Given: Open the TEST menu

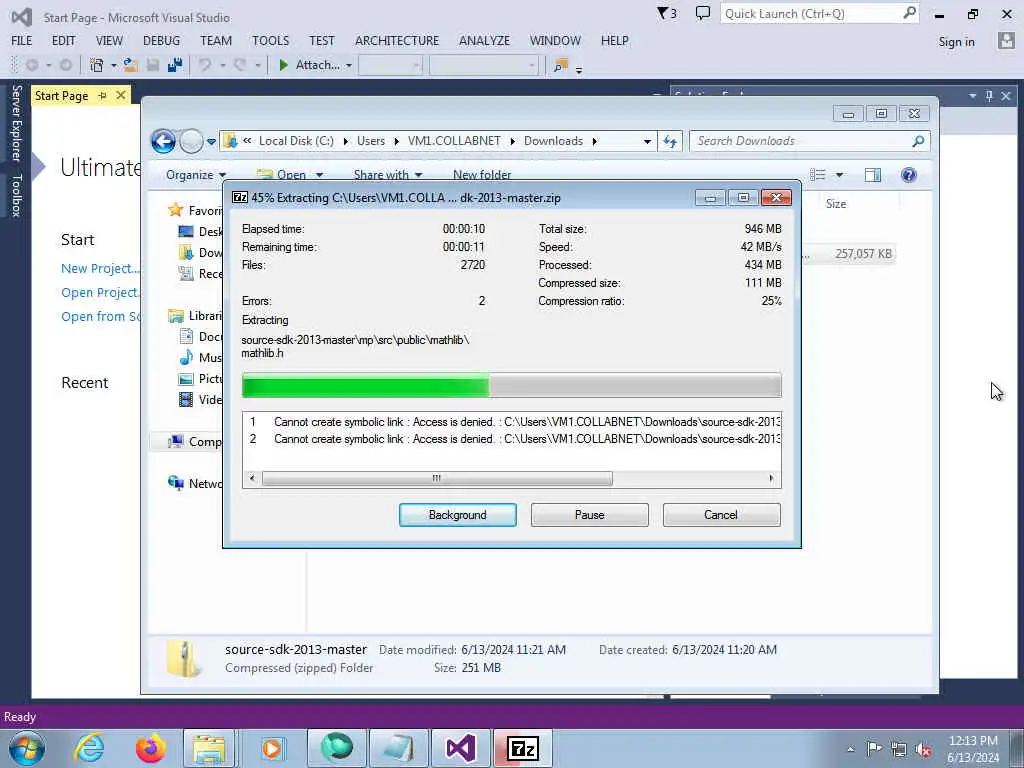Looking at the screenshot, I should 321,40.
